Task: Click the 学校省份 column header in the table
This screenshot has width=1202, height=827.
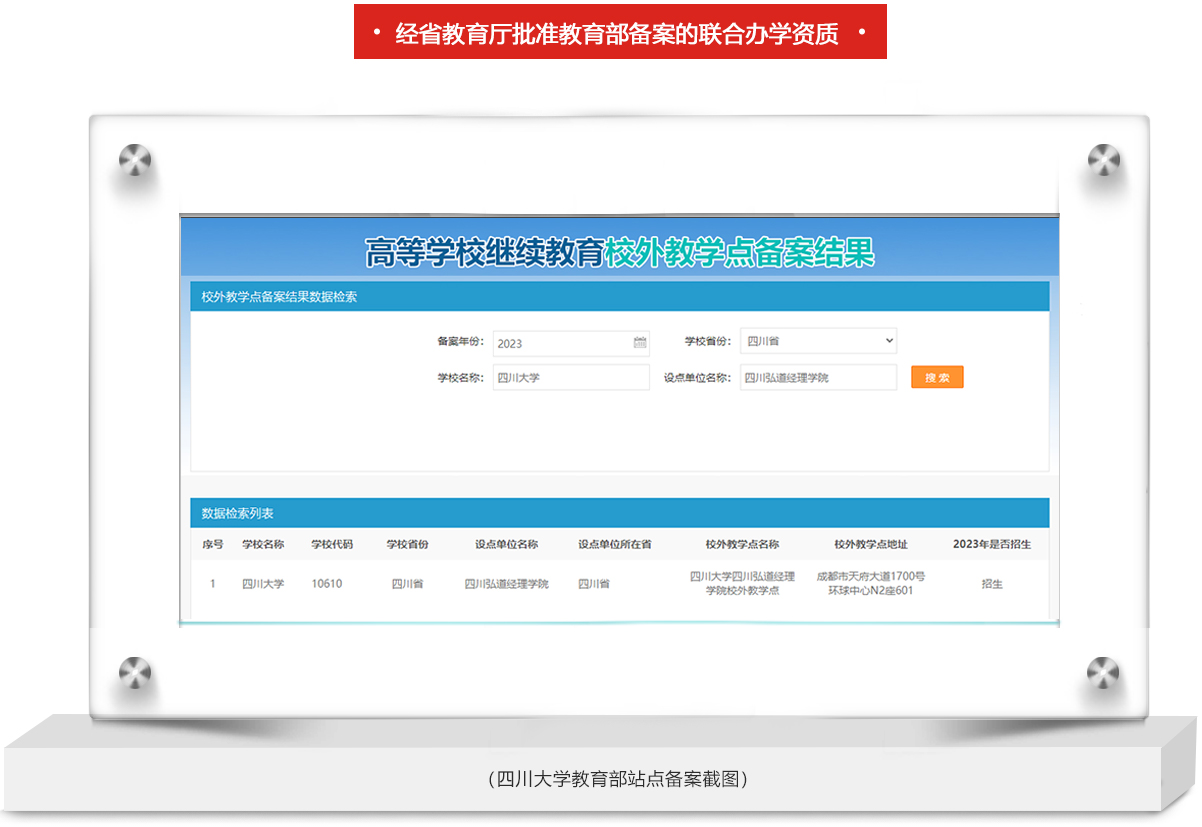Action: point(408,545)
